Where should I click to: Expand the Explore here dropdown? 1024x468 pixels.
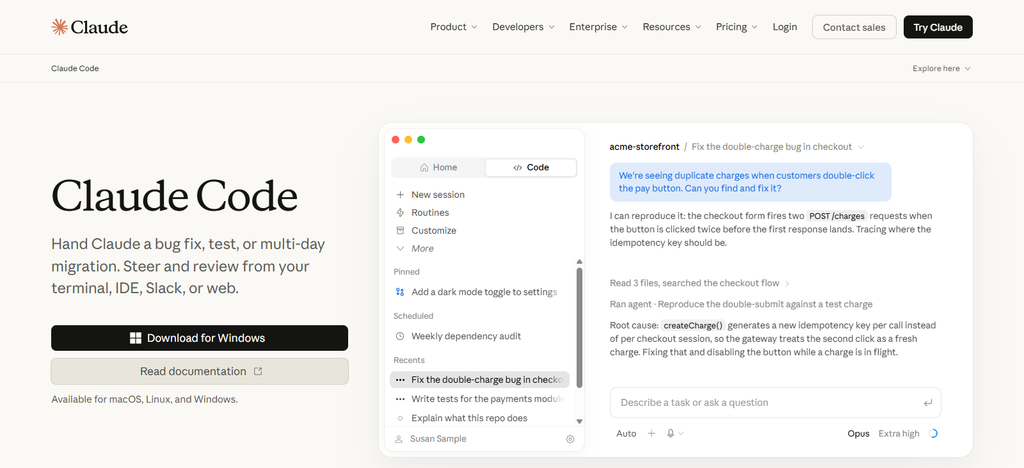pos(942,69)
